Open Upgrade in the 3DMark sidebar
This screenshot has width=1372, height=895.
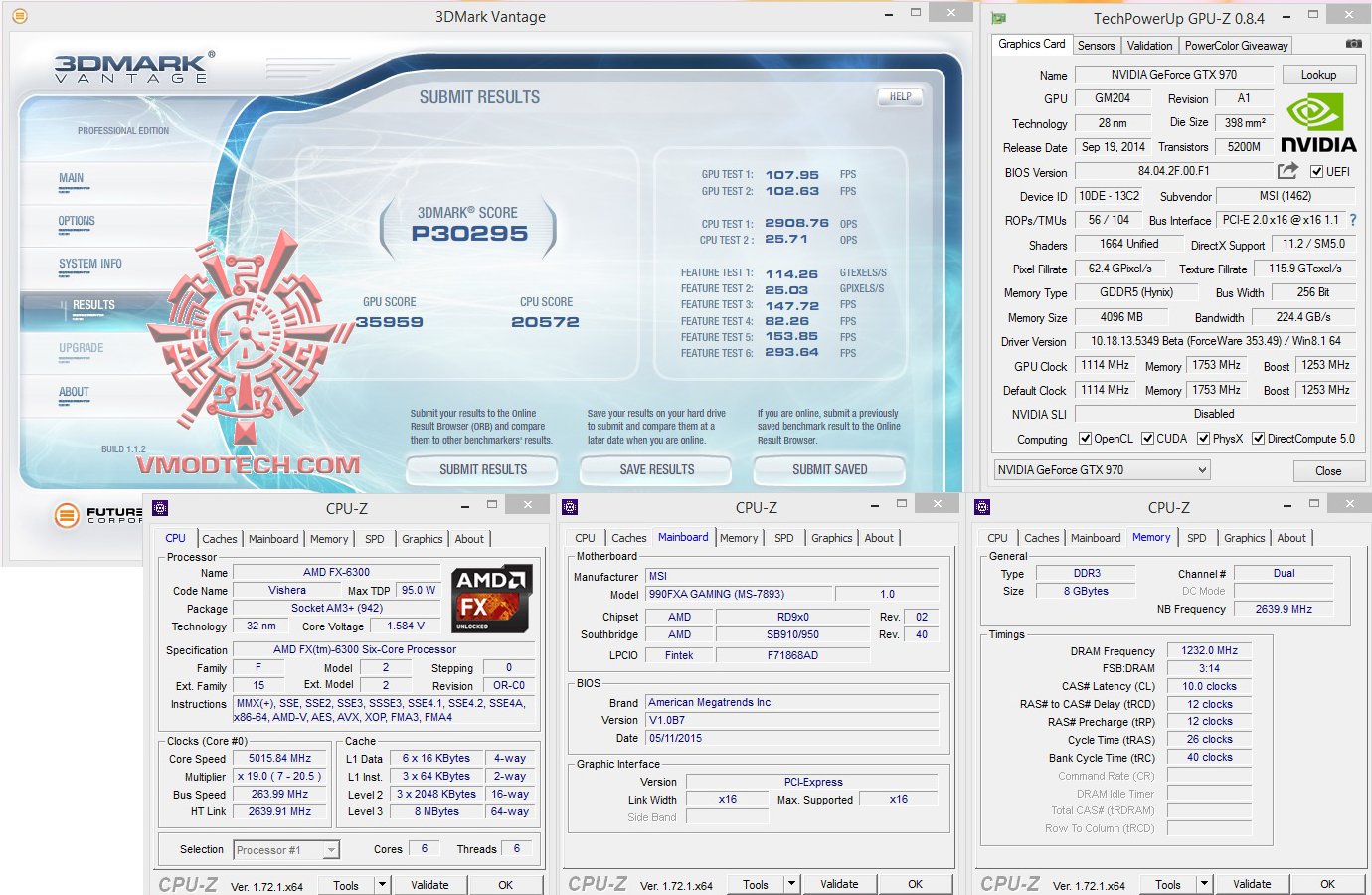point(81,349)
